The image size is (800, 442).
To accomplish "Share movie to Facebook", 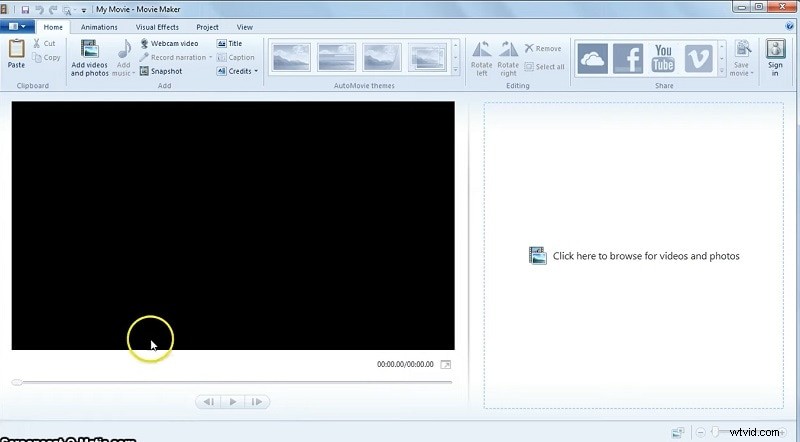I will pos(628,58).
